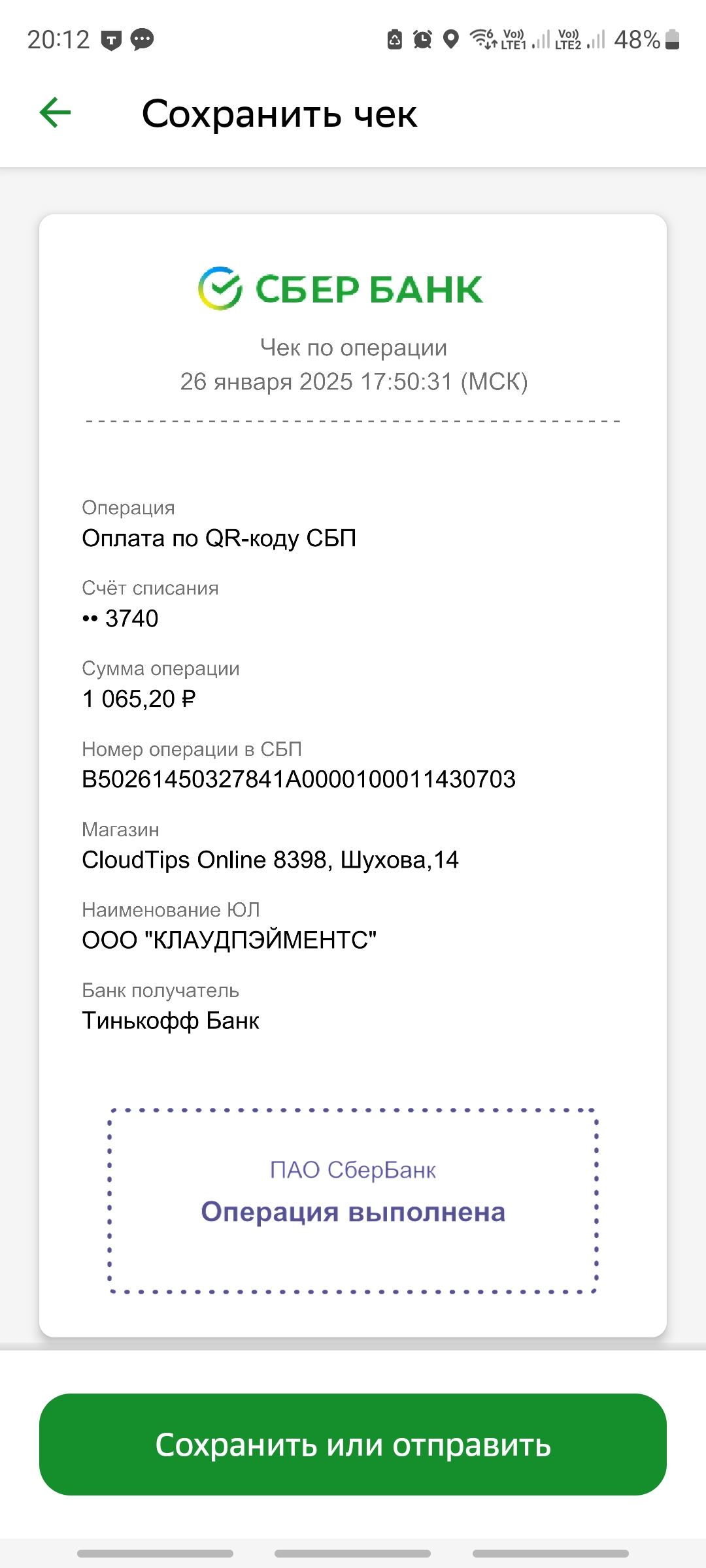
Task: Tap the 1 065,20 ₽ amount
Action: pos(139,699)
